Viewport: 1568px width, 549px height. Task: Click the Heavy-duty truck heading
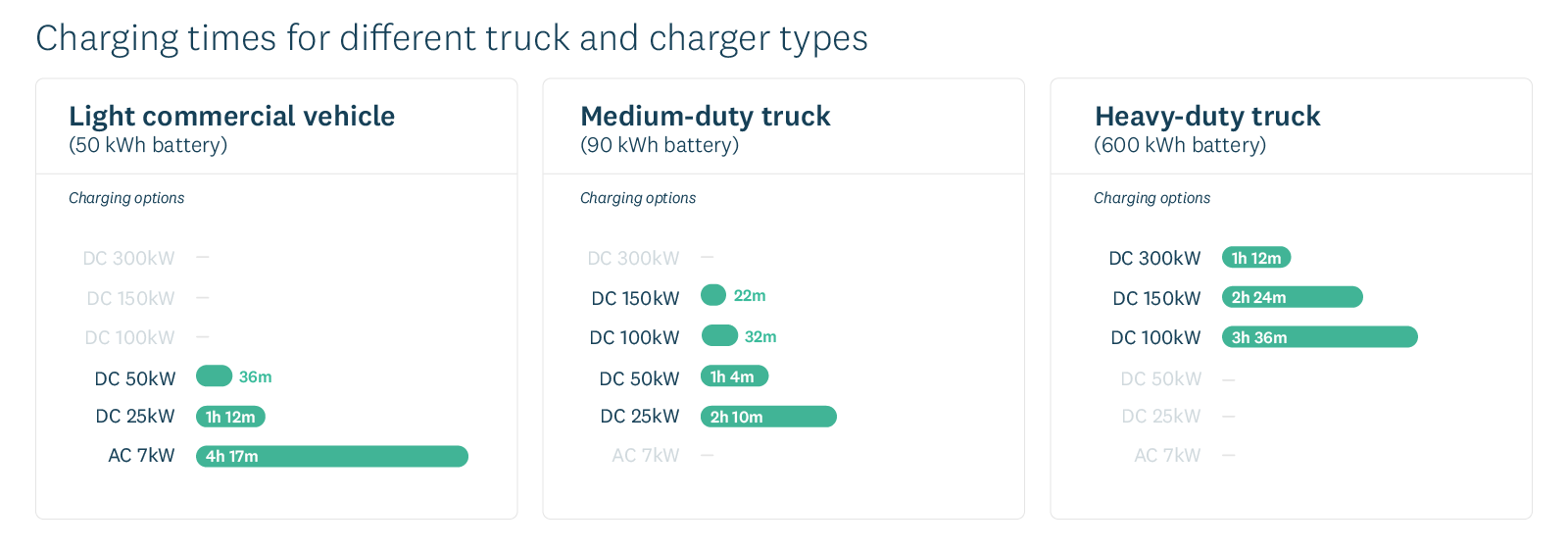click(1207, 116)
